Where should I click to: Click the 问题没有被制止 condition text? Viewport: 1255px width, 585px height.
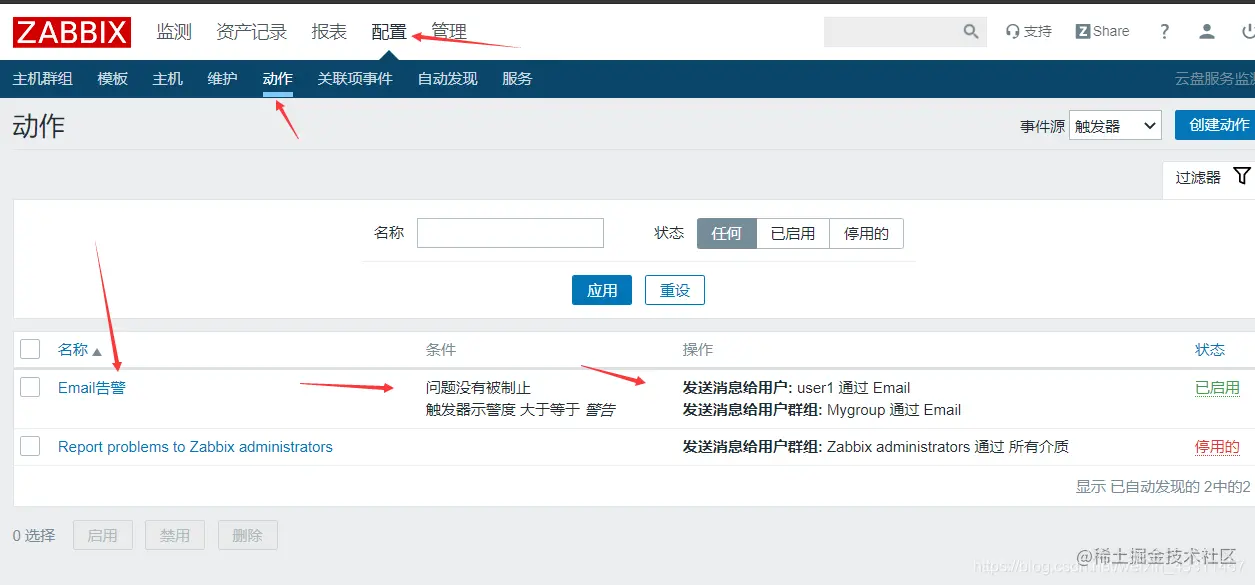coord(478,388)
